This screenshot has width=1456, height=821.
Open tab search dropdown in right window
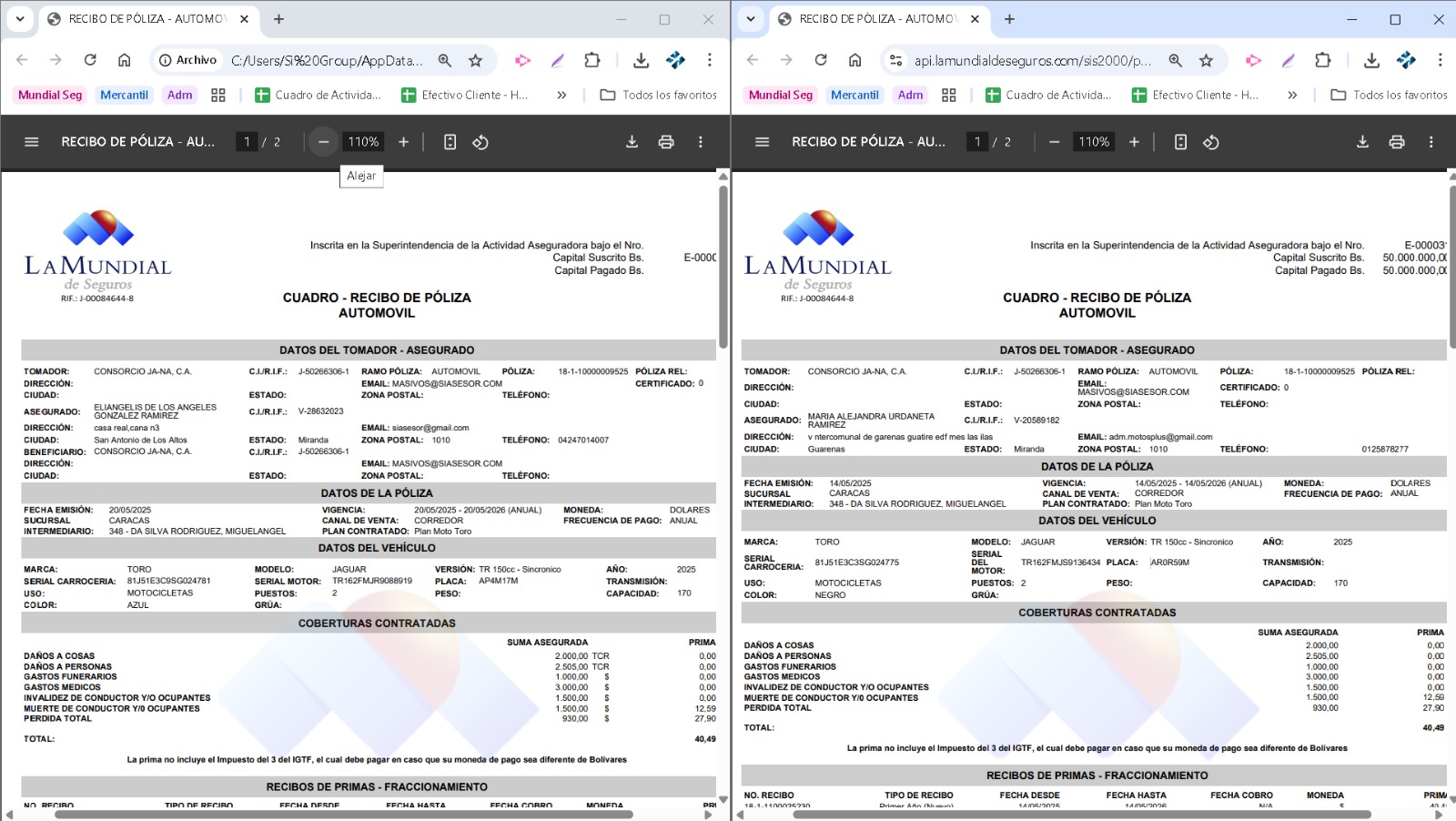point(751,19)
